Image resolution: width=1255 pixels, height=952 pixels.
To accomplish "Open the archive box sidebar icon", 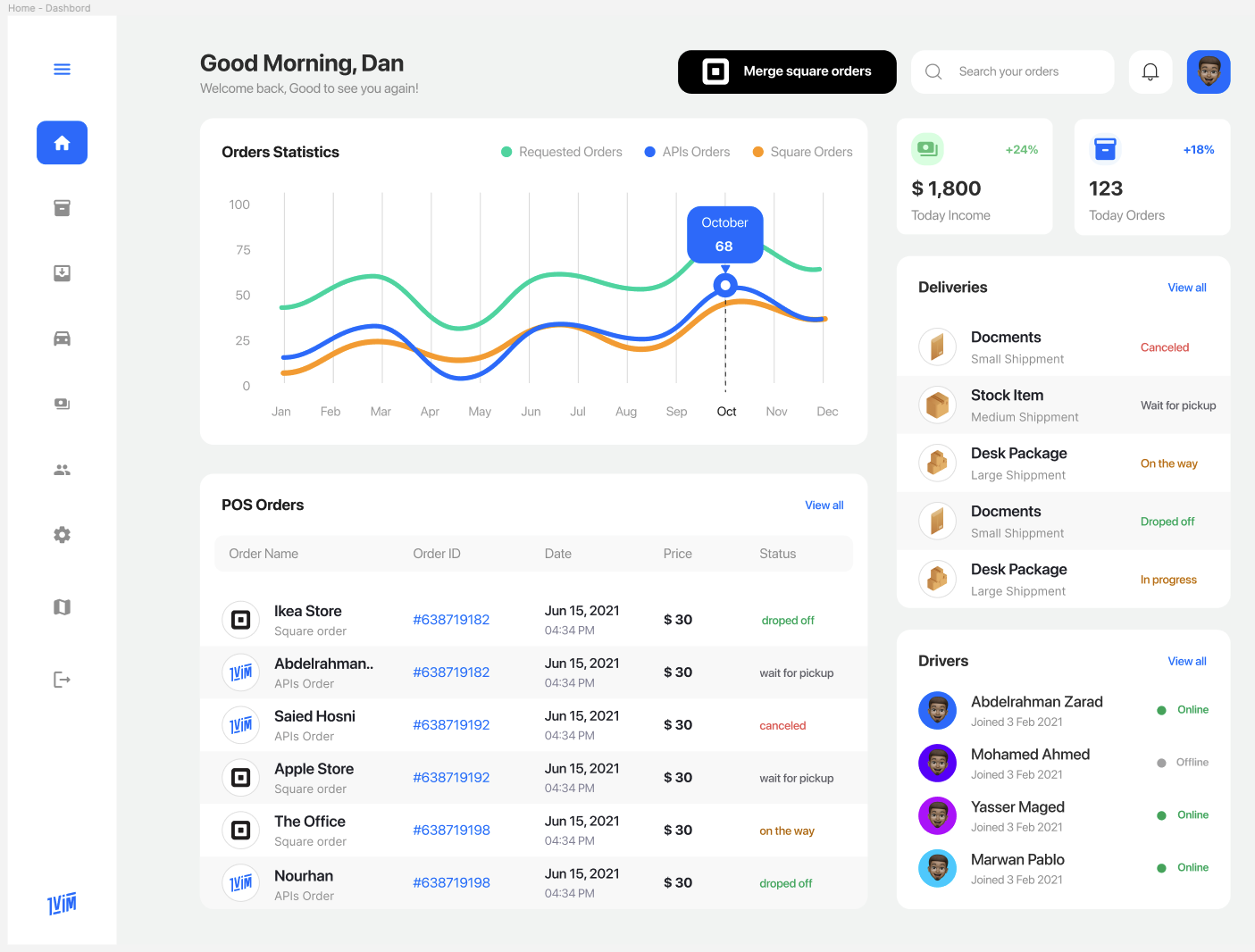I will pos(62,208).
